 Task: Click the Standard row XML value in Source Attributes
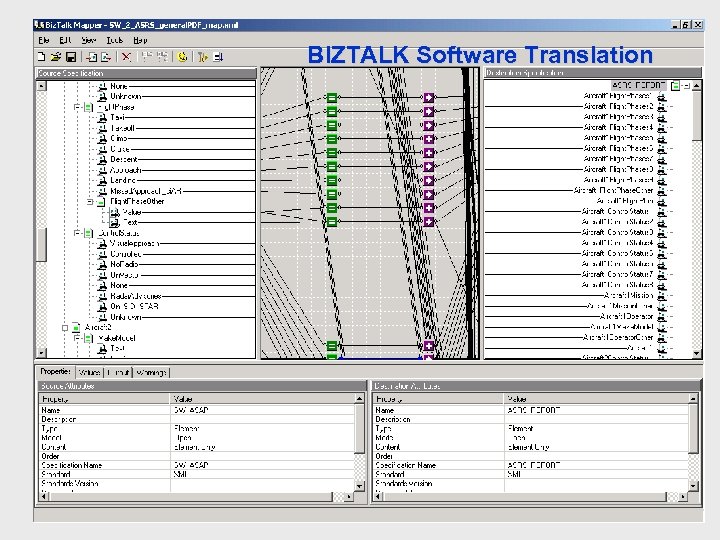[x=180, y=474]
